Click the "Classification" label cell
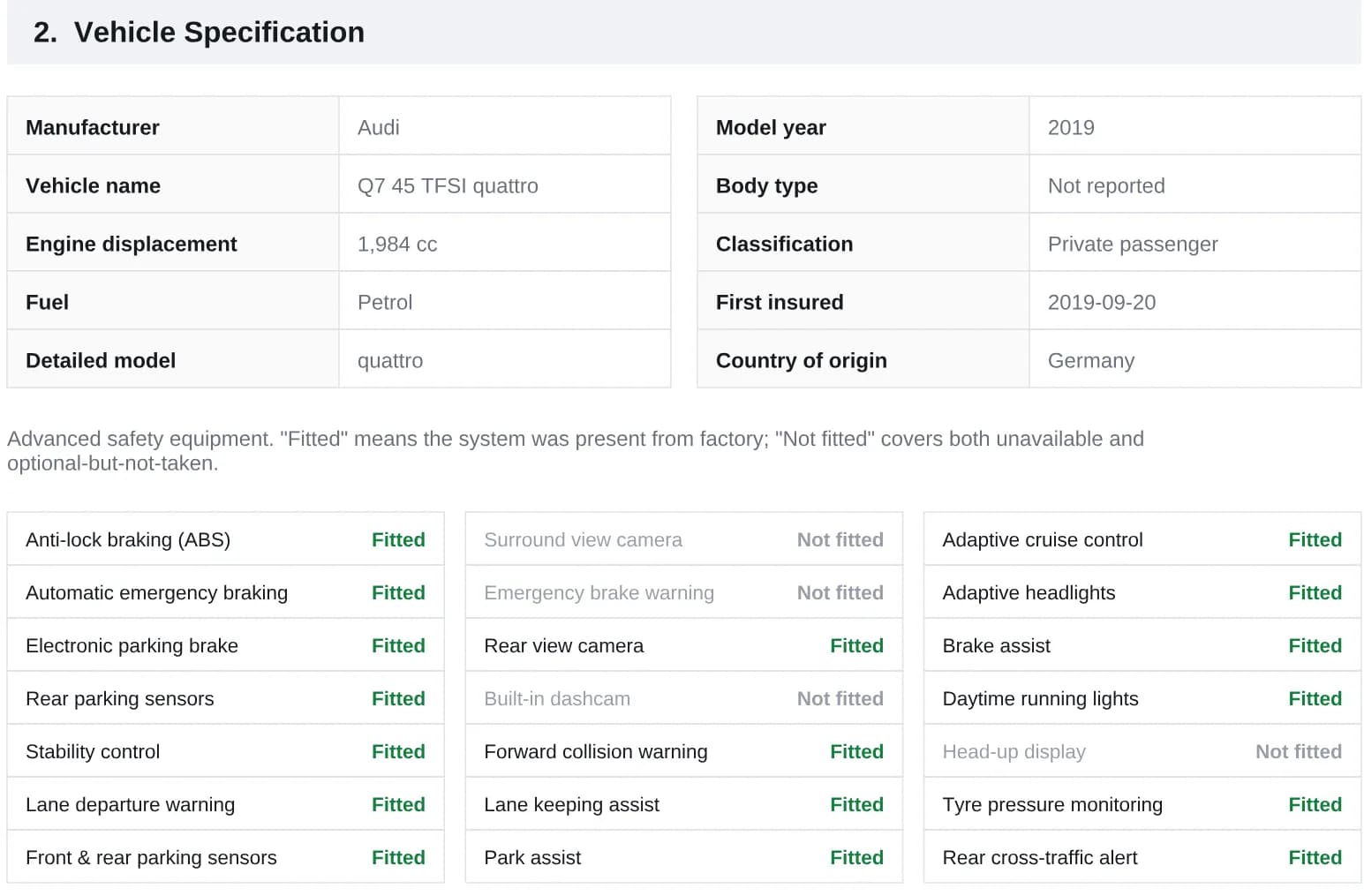This screenshot has height=896, width=1364. coord(863,243)
